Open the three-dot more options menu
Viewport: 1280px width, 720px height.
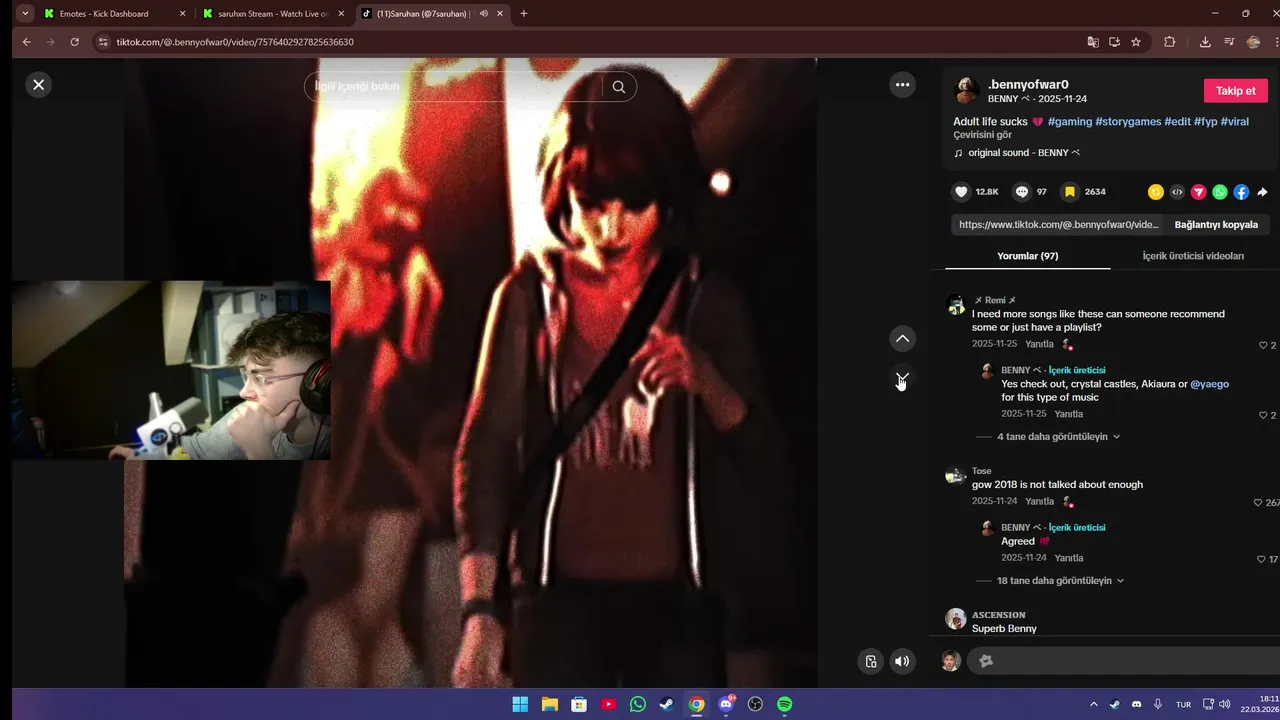pyautogui.click(x=902, y=85)
